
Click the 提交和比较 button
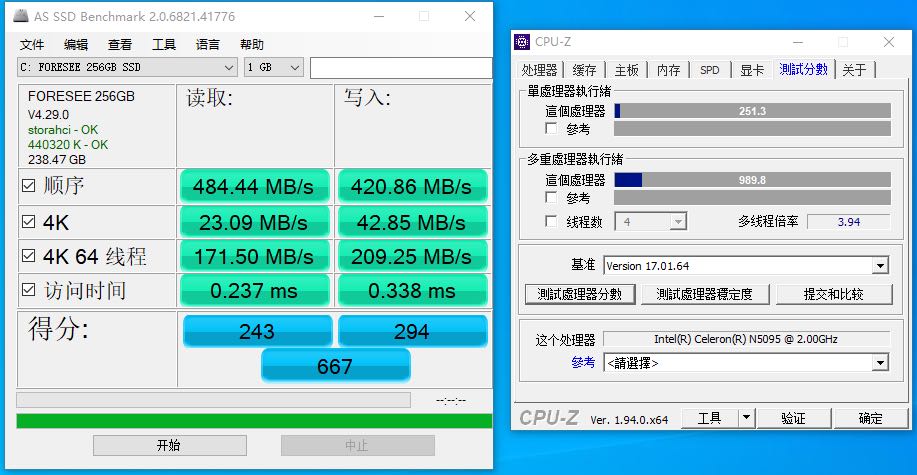tap(834, 294)
